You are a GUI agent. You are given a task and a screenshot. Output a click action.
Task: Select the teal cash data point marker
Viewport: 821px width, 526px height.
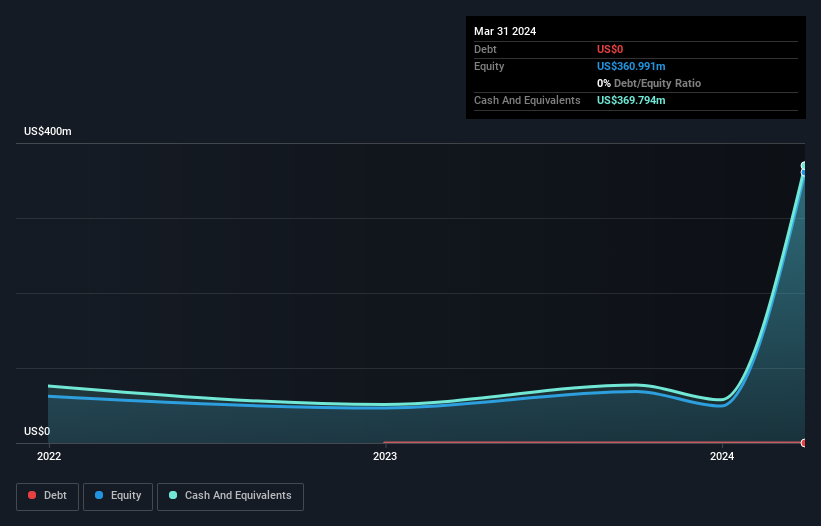(x=804, y=166)
